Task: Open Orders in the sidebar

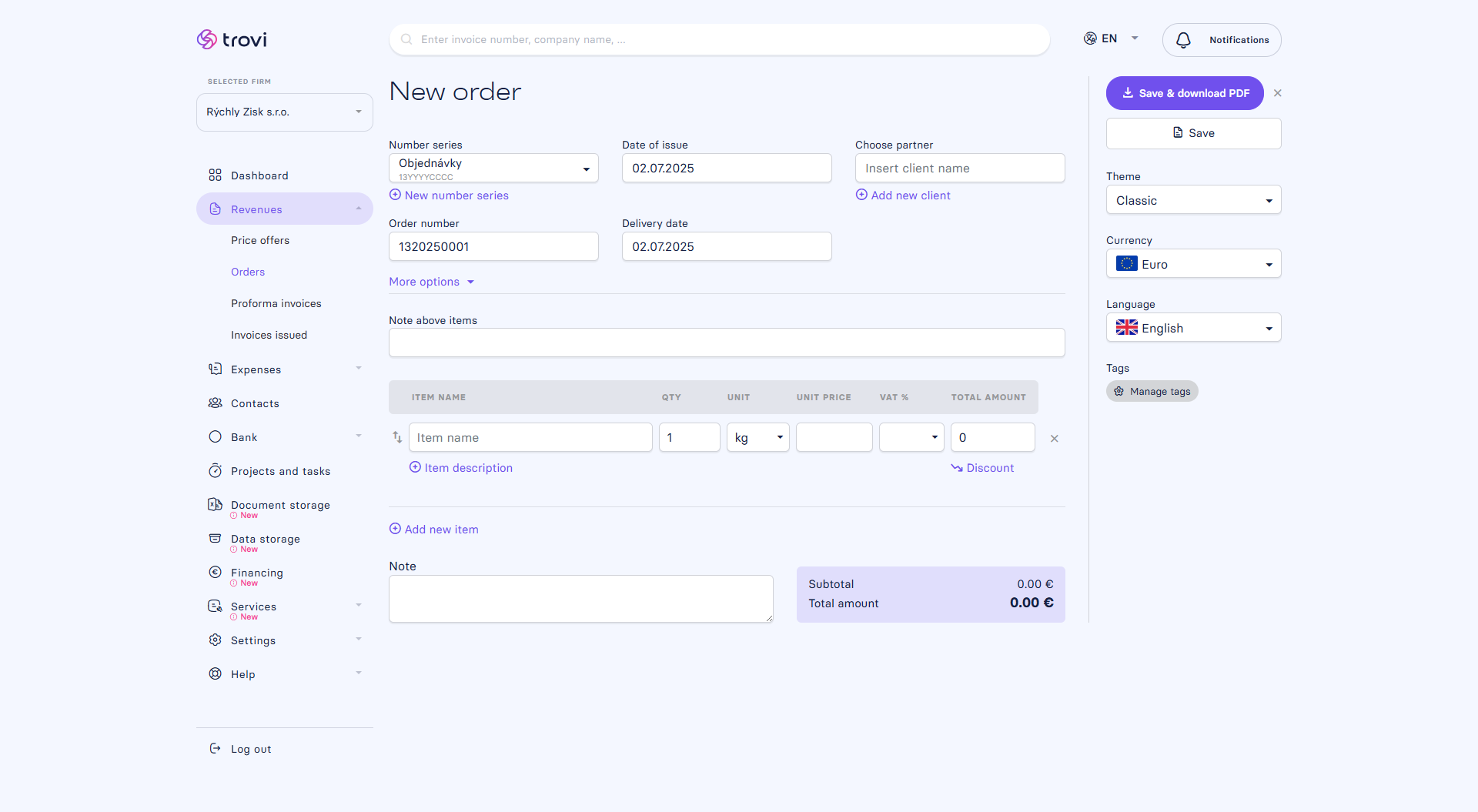Action: click(x=248, y=272)
